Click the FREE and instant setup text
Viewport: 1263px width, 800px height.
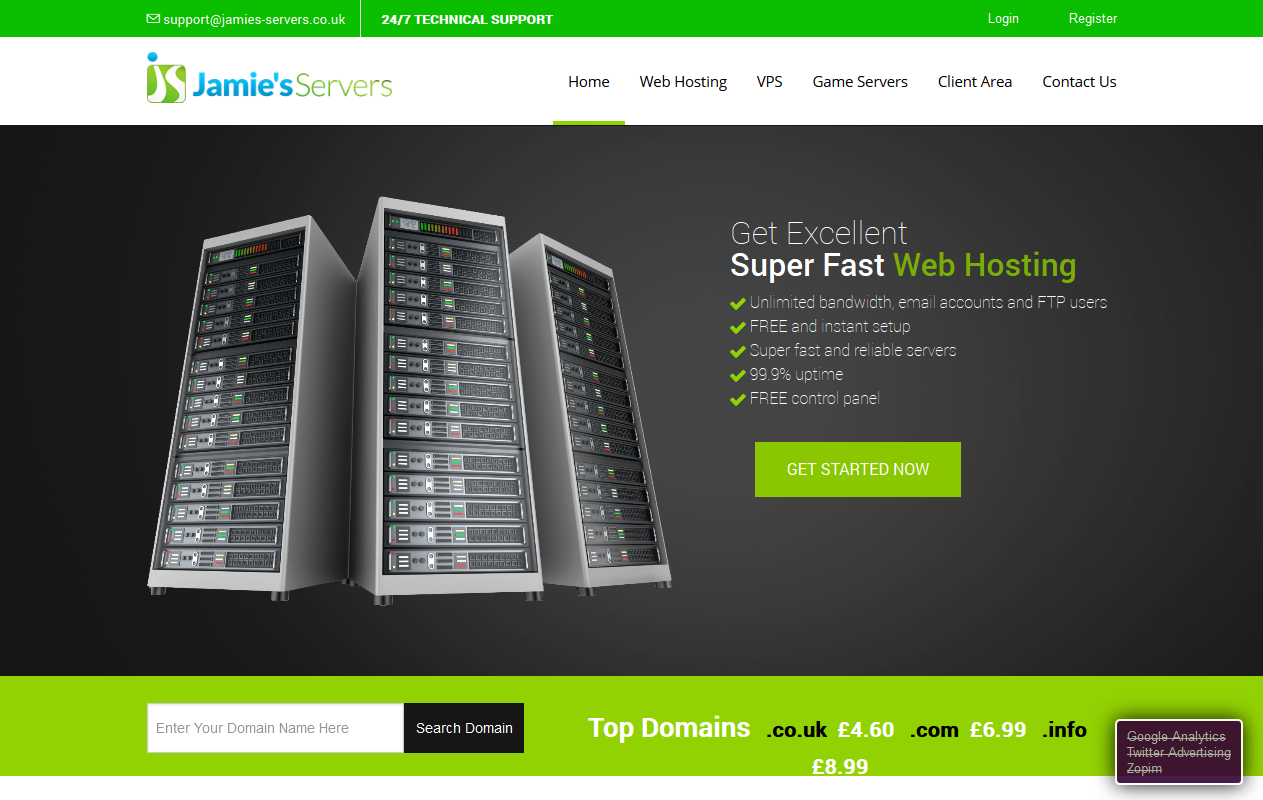[830, 327]
